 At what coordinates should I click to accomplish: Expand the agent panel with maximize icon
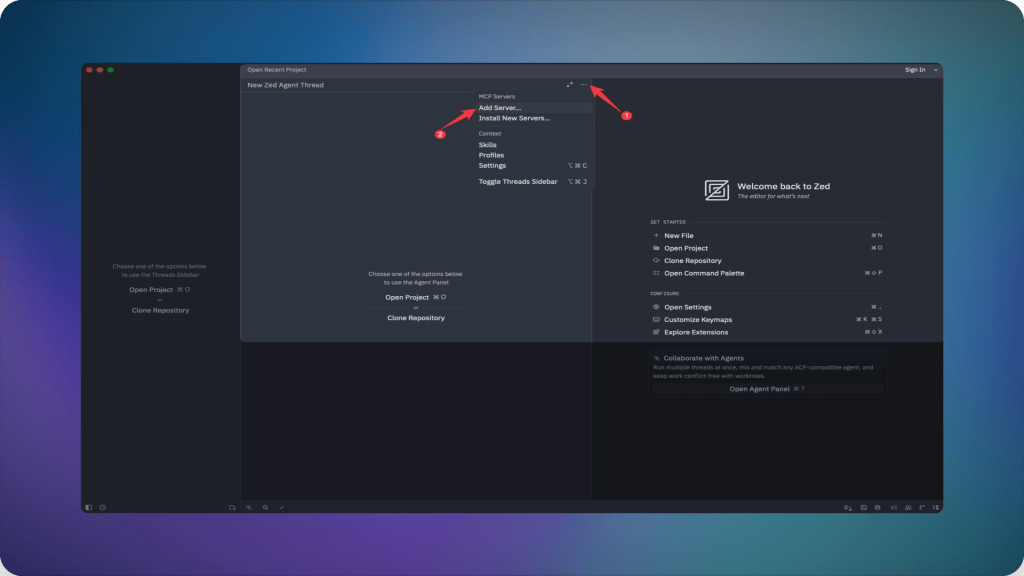point(569,85)
